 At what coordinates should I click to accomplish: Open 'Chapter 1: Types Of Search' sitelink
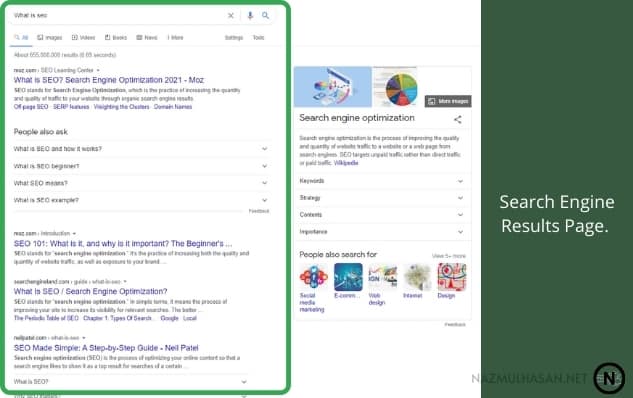pyautogui.click(x=118, y=318)
